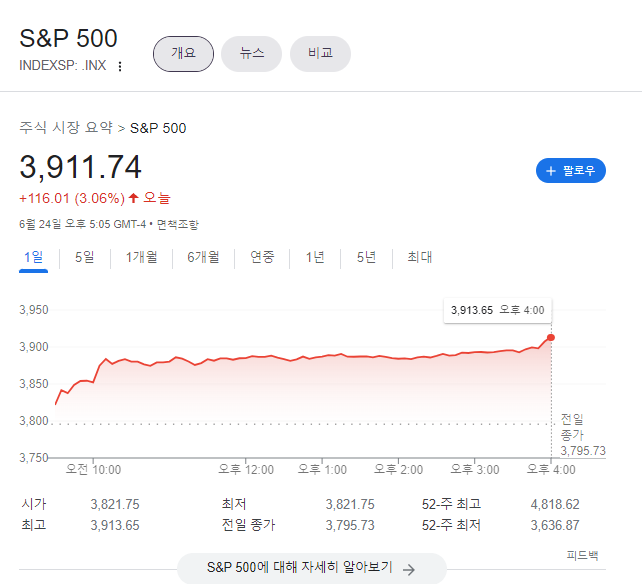
Task: Open the 비교 compare chip
Action: tap(320, 54)
